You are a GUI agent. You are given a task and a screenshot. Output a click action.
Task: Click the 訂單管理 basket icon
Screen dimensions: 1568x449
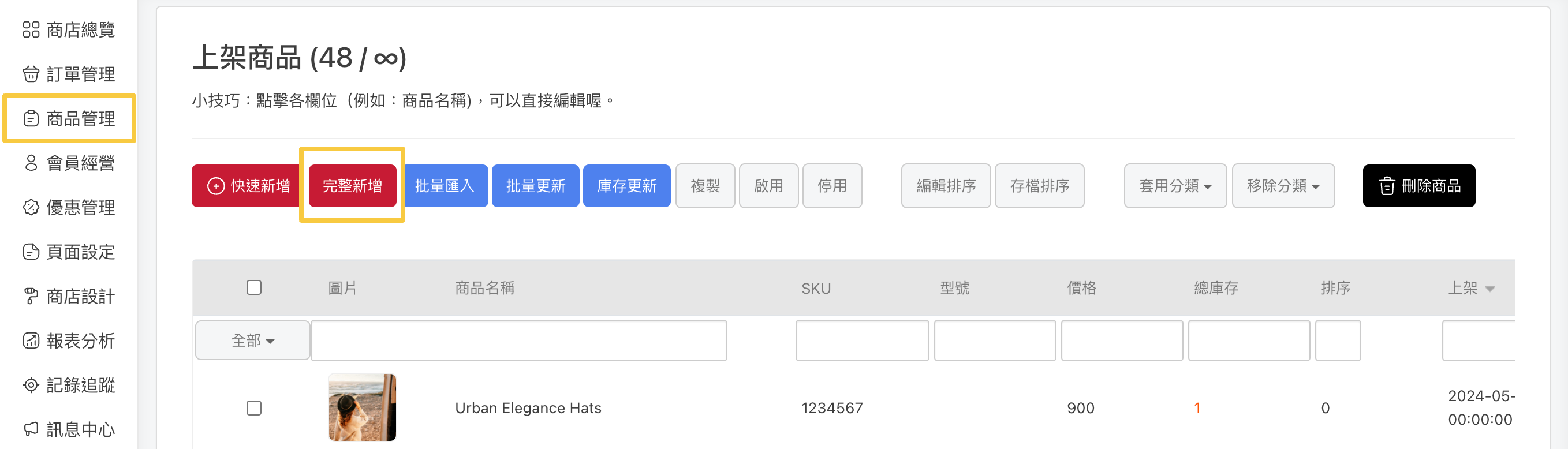31,74
